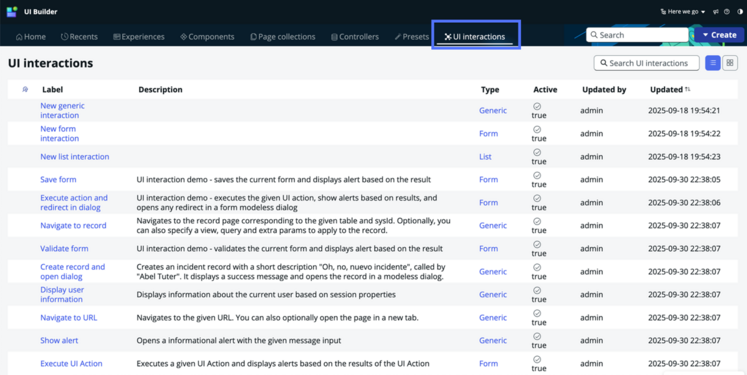747x375 pixels.
Task: Click the Active check icon for Show alert
Action: tap(537, 336)
